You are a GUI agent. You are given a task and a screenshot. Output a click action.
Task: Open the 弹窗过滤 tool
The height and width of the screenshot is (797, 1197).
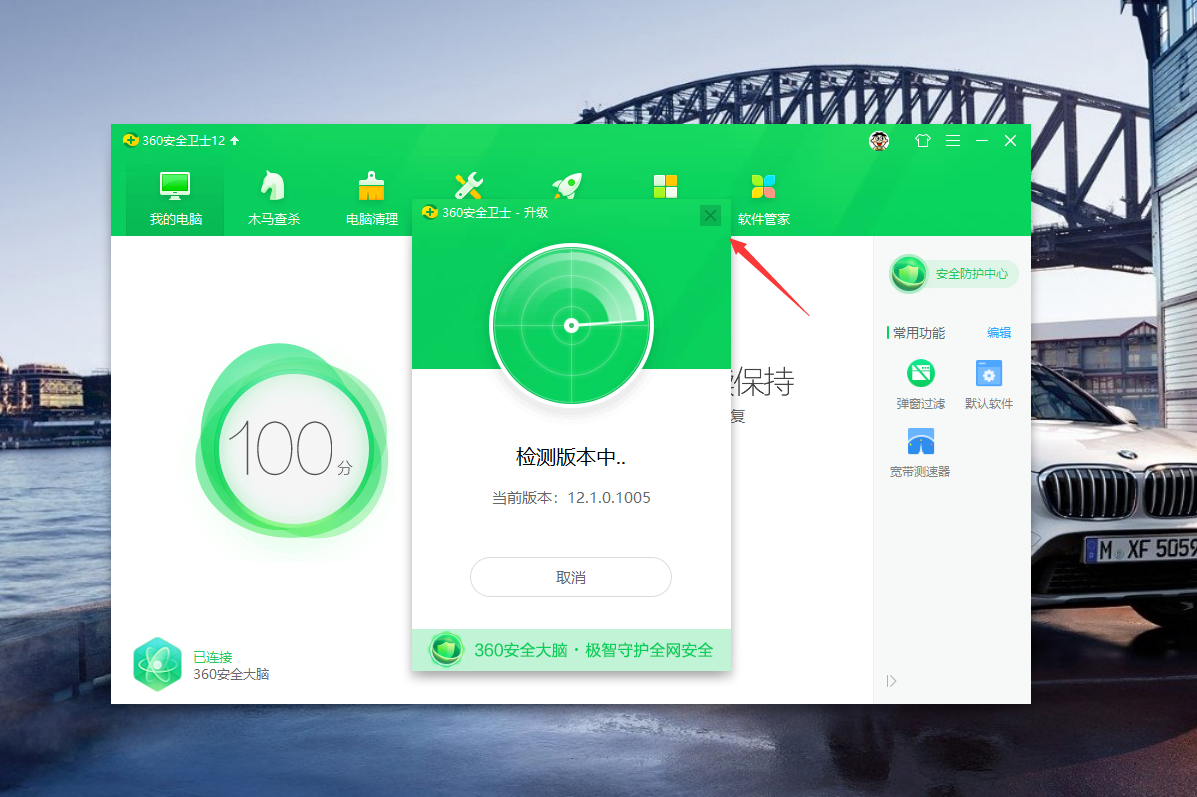pos(921,385)
